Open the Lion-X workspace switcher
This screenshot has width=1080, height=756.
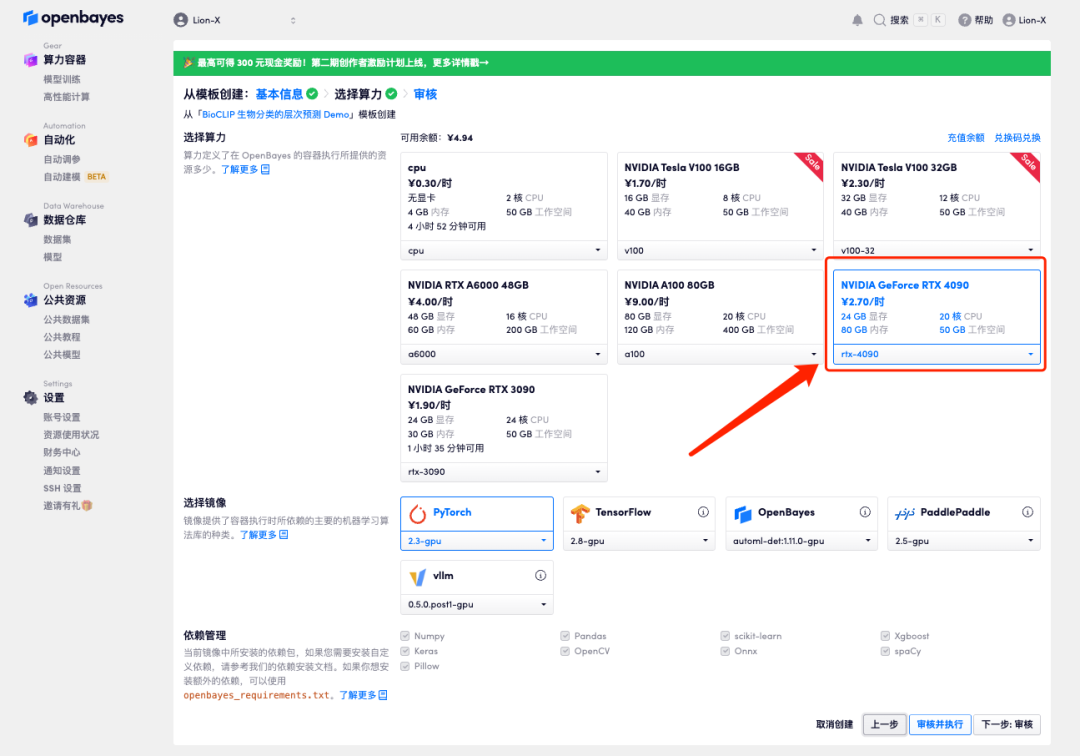[236, 20]
